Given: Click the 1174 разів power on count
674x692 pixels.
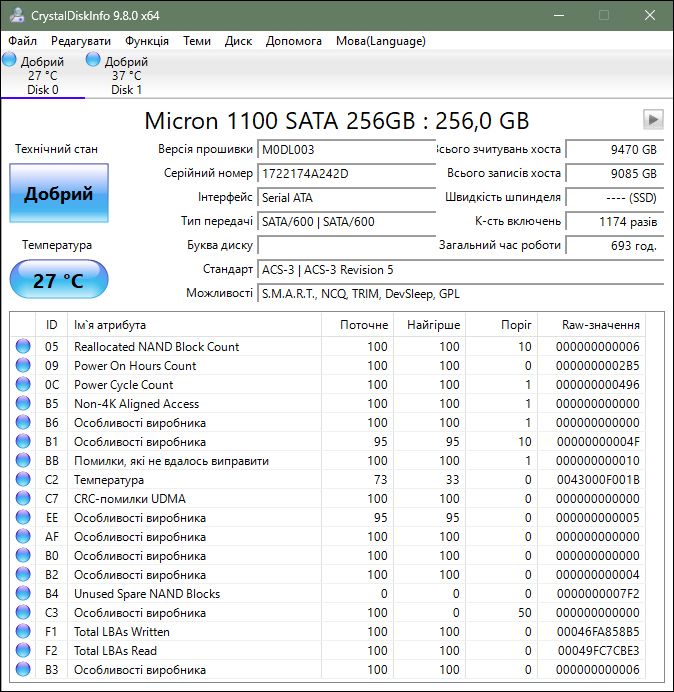Looking at the screenshot, I should [x=614, y=221].
